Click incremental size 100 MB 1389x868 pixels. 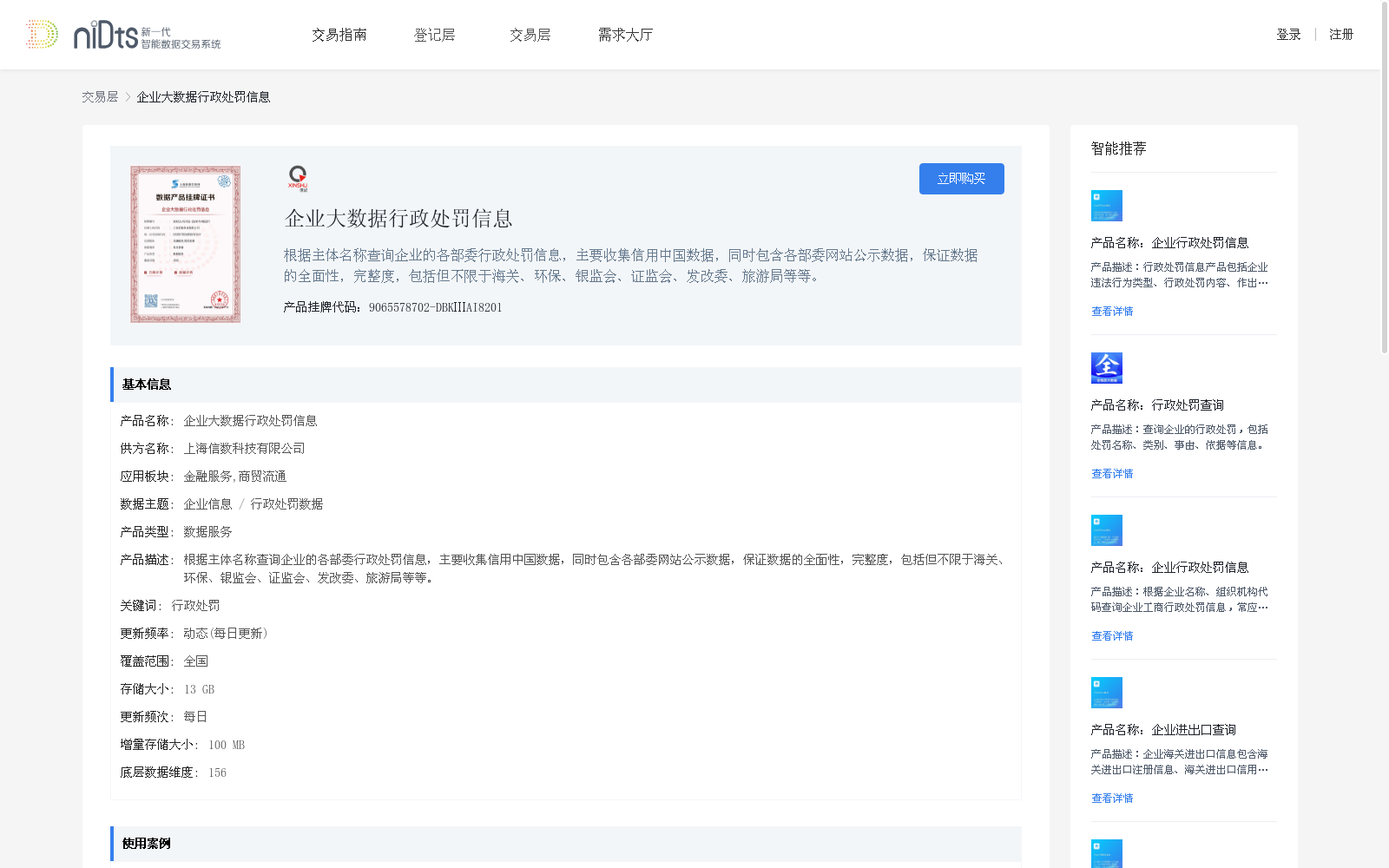pos(227,745)
